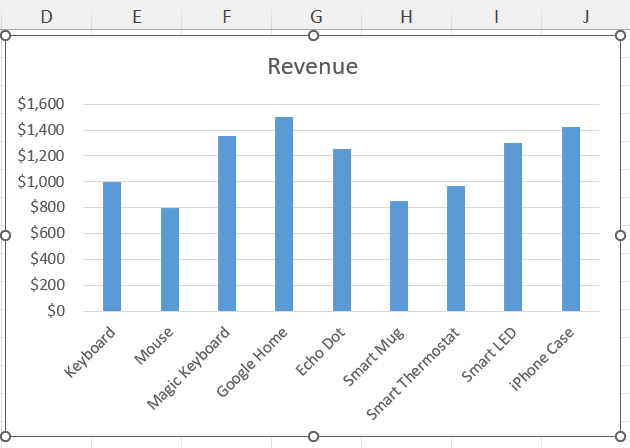Image resolution: width=630 pixels, height=448 pixels.
Task: Select the Smart Thermostat bar
Action: tap(456, 249)
